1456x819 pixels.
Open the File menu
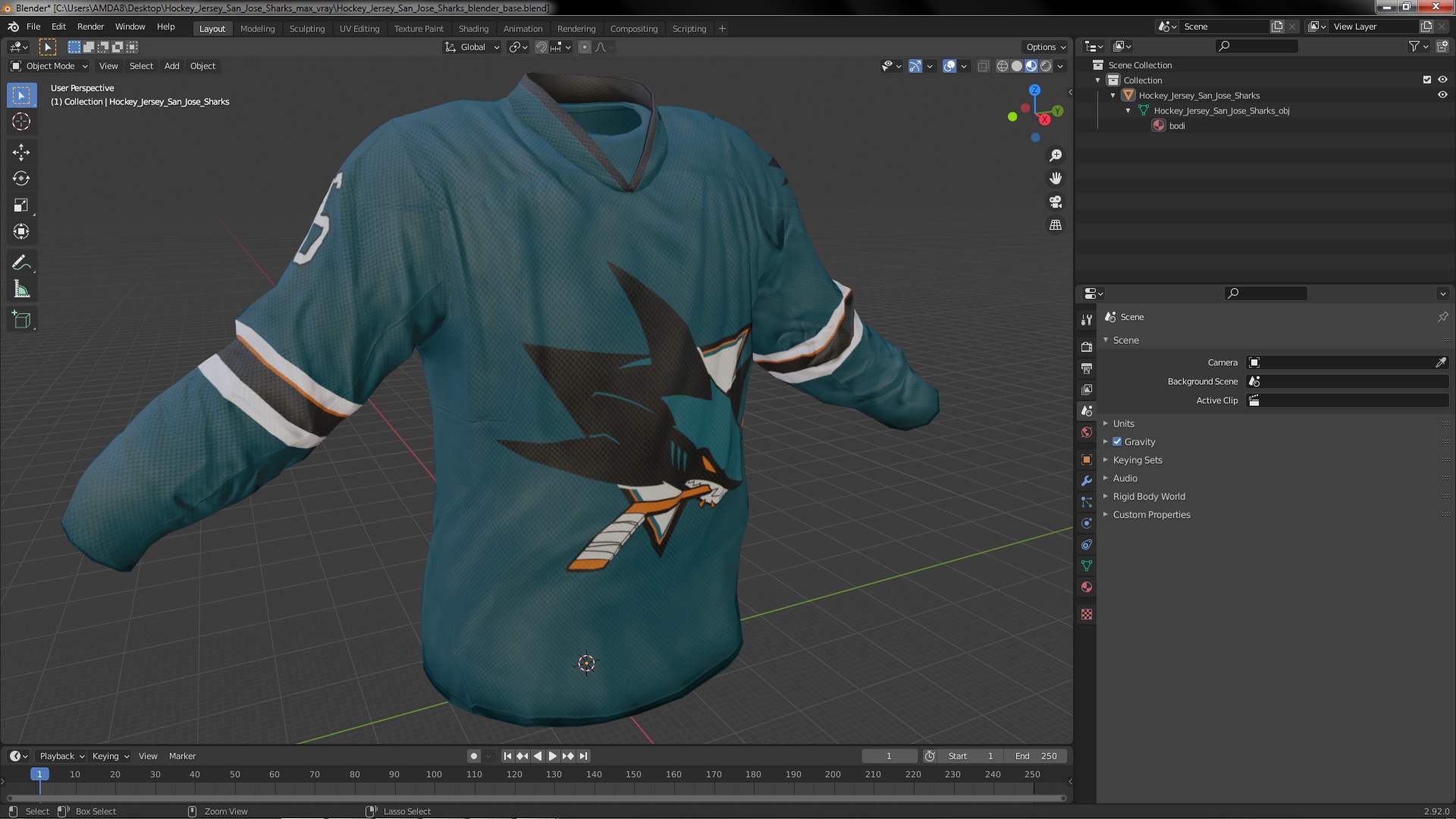click(33, 27)
